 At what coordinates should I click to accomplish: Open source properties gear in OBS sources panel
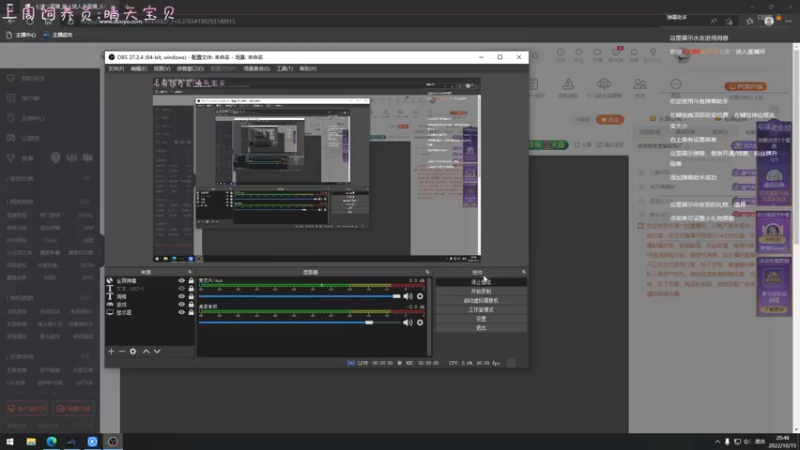coord(133,351)
